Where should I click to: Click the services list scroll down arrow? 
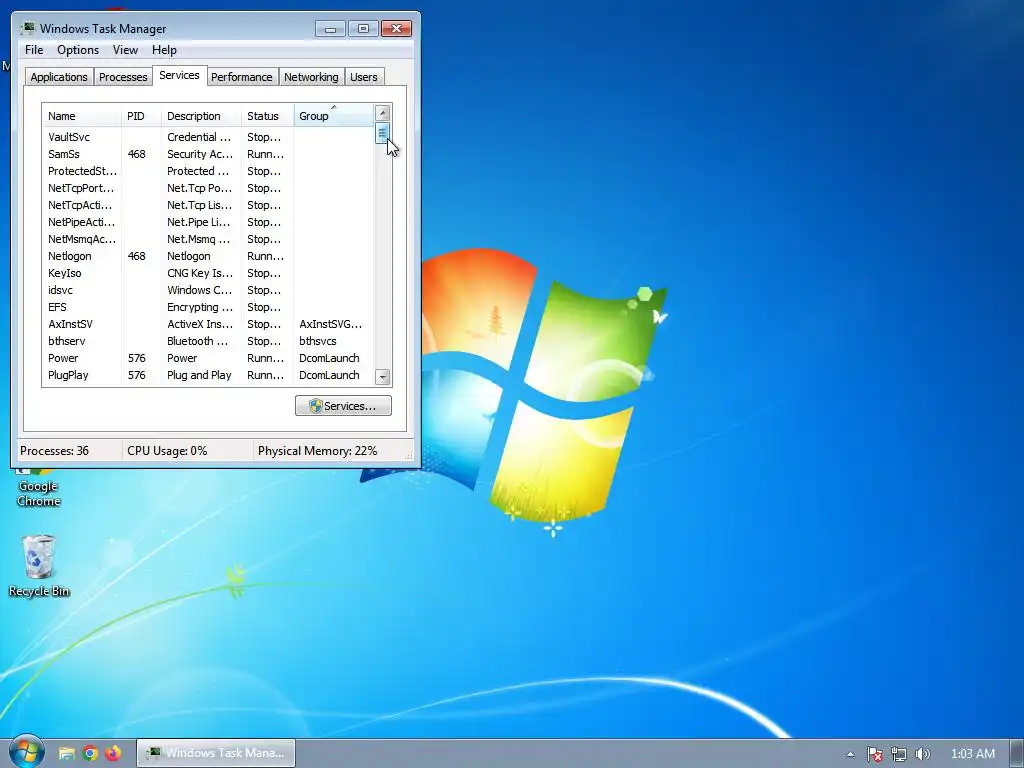(383, 377)
